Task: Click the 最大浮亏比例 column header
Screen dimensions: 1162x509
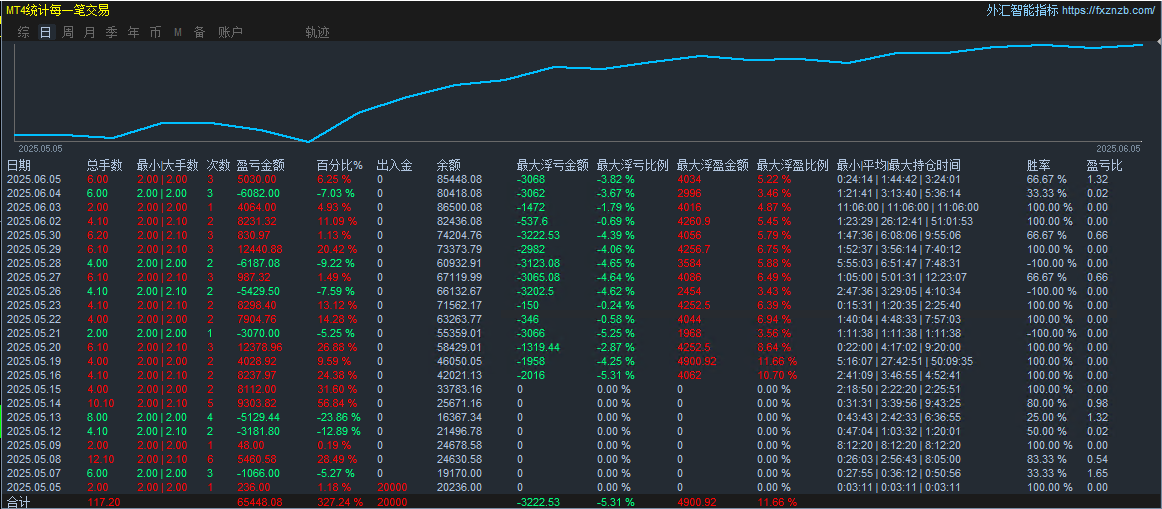Action: pyautogui.click(x=633, y=165)
